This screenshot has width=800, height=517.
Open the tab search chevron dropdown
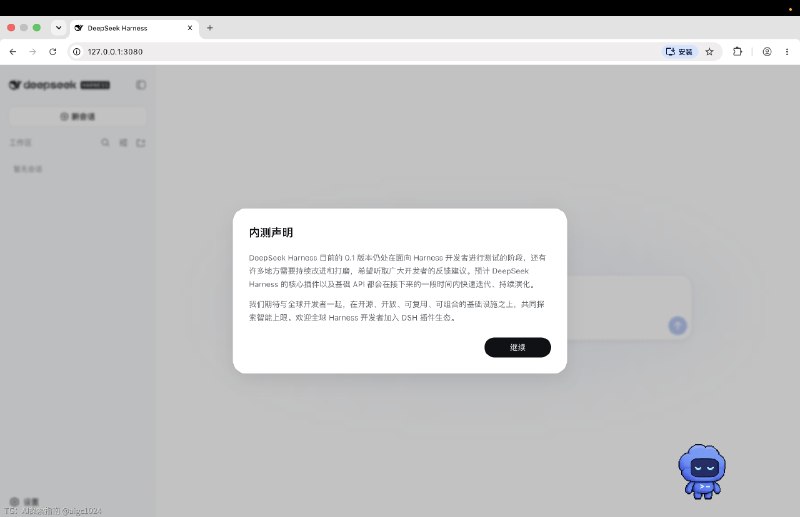[x=59, y=28]
